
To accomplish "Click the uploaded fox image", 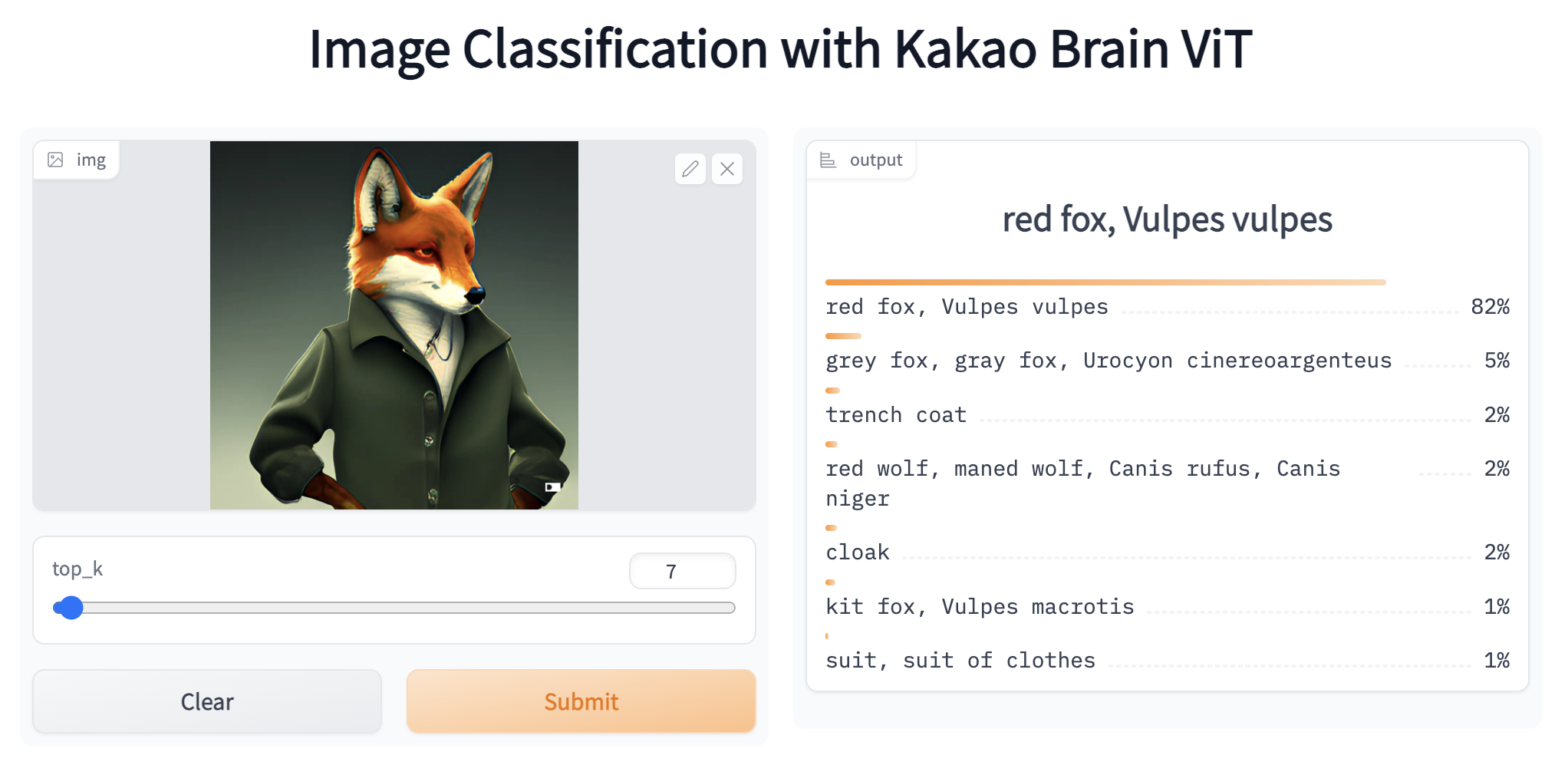I will tap(394, 325).
